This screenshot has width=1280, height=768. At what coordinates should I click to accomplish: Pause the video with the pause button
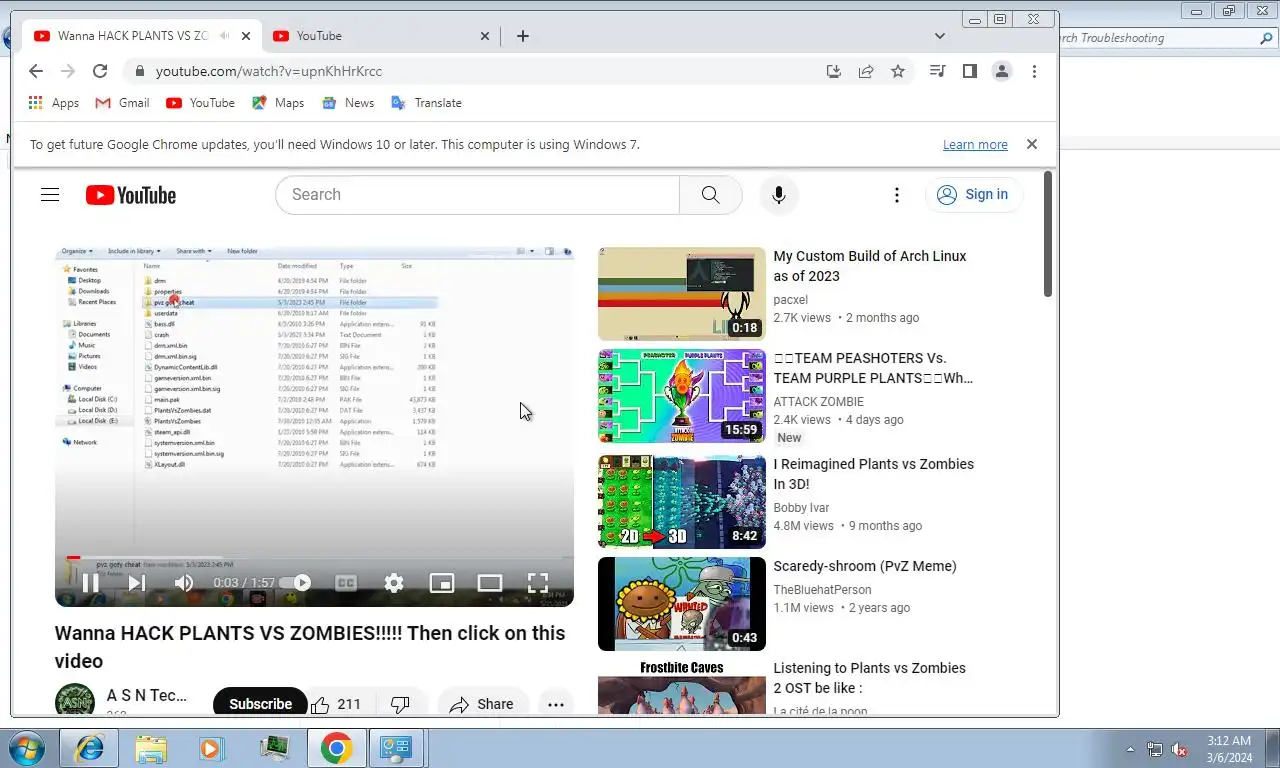pos(90,583)
